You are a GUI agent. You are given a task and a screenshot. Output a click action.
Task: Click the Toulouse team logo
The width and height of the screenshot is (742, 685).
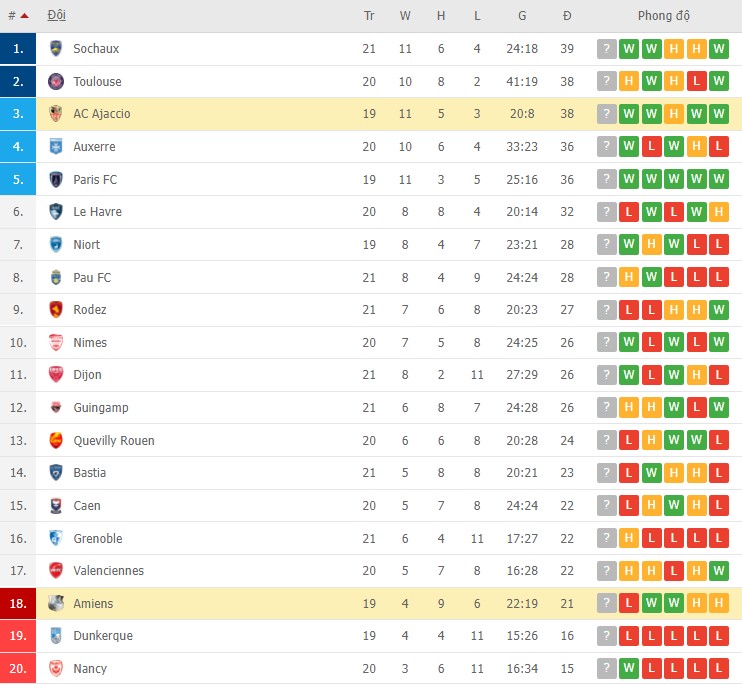(x=56, y=81)
